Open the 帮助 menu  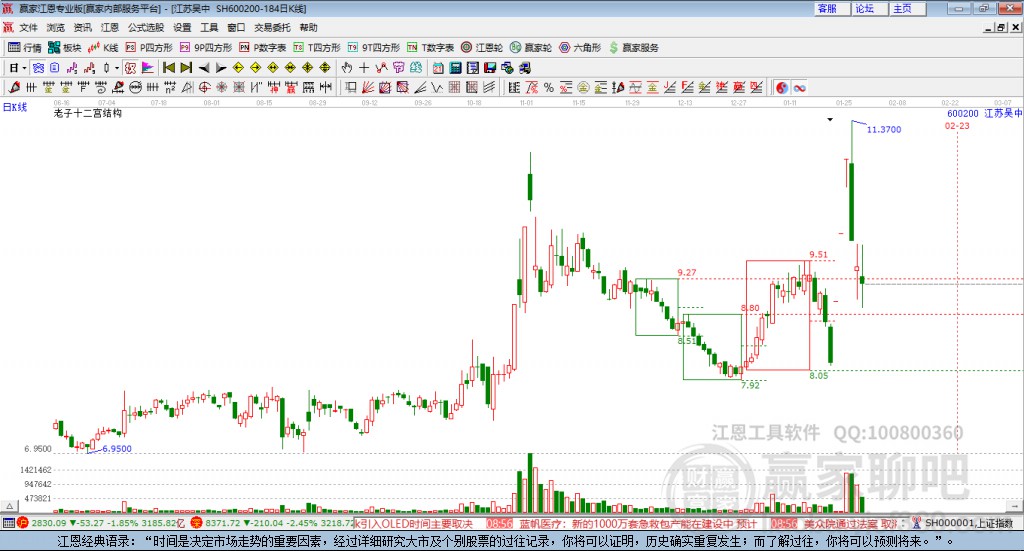(308, 27)
